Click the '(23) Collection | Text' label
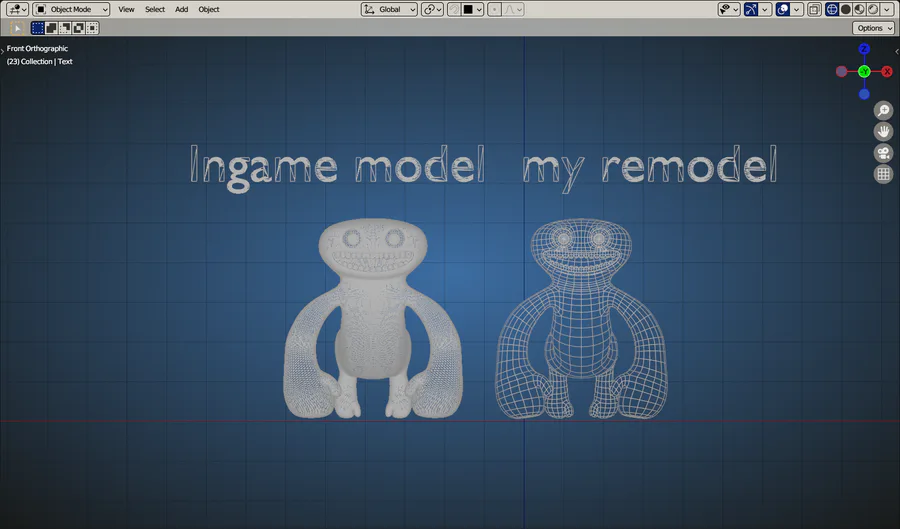This screenshot has height=529, width=900. [x=40, y=61]
